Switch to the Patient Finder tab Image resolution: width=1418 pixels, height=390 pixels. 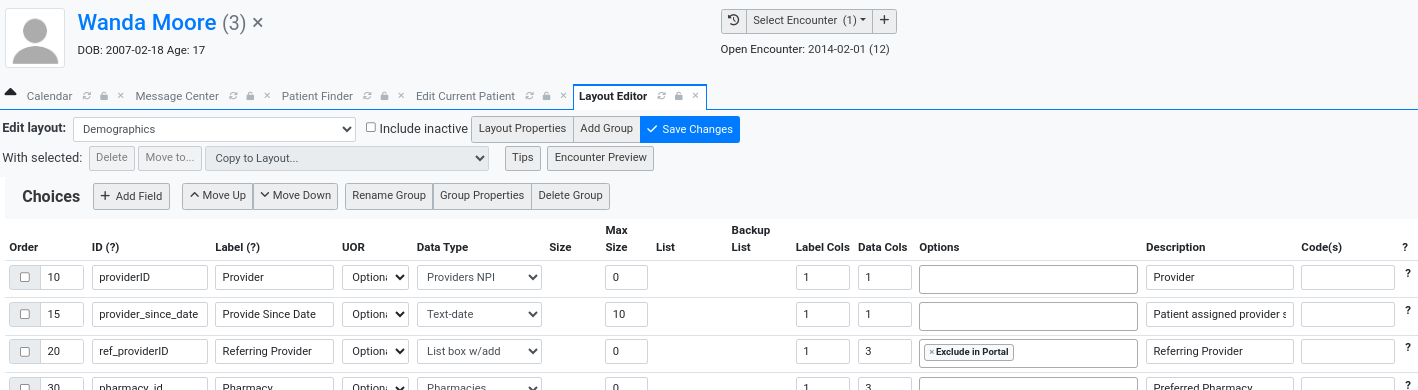coord(317,97)
